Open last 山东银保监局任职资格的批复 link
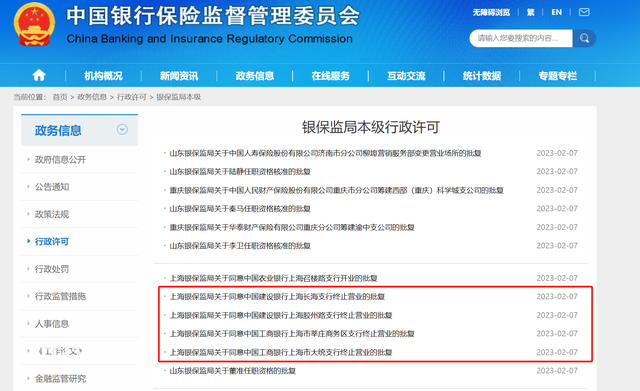The width and height of the screenshot is (640, 391). pos(233,371)
